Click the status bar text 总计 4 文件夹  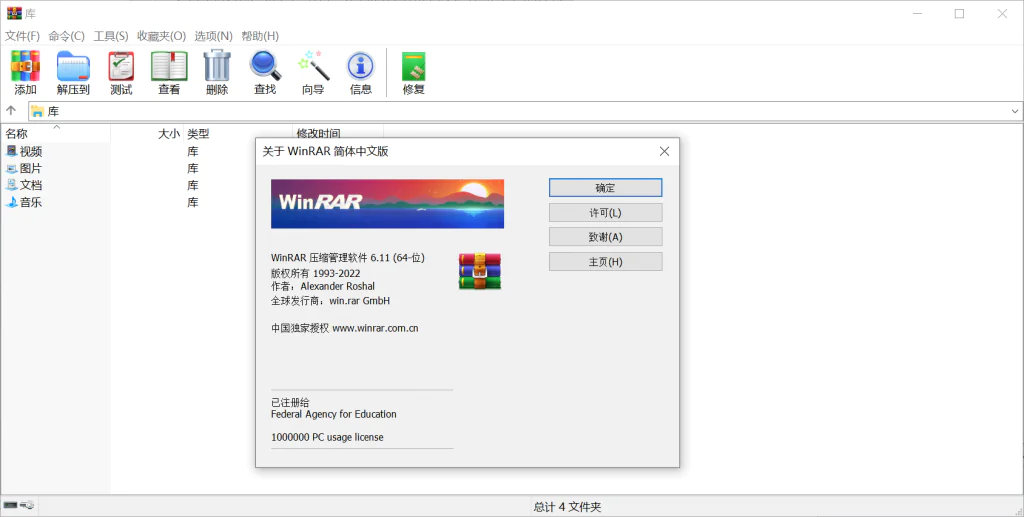[x=567, y=507]
